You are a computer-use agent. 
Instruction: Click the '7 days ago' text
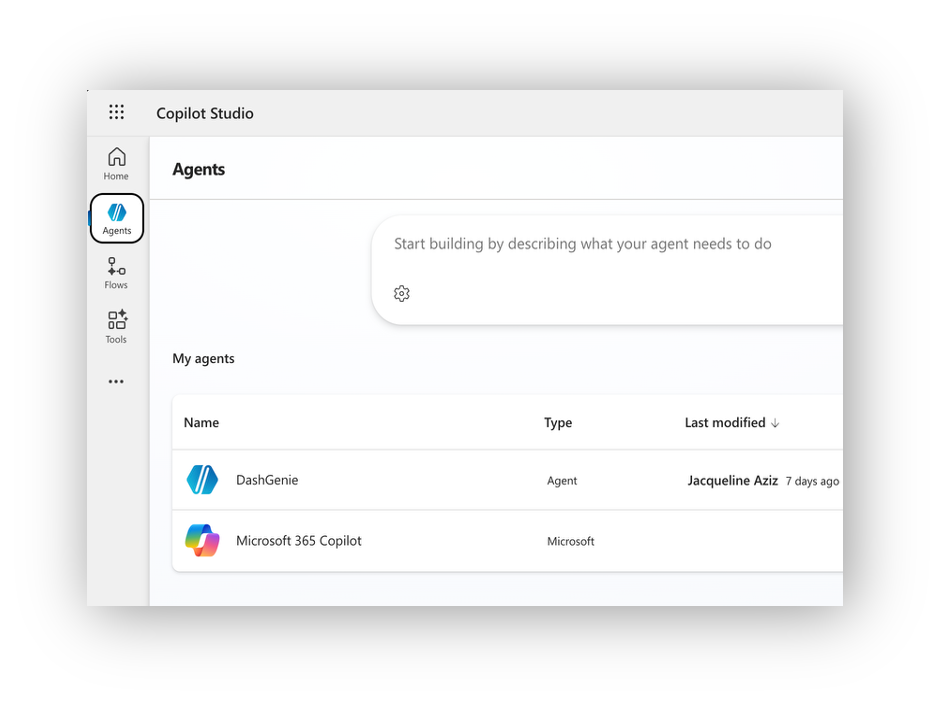(812, 481)
